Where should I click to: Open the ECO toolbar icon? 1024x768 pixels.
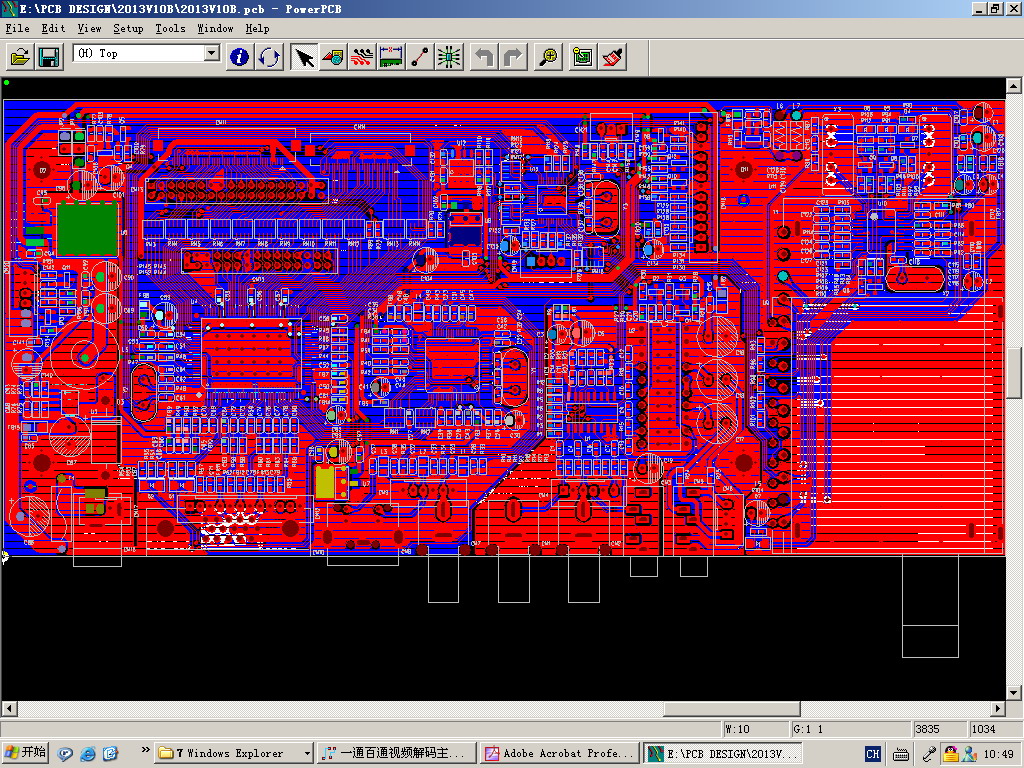point(420,57)
